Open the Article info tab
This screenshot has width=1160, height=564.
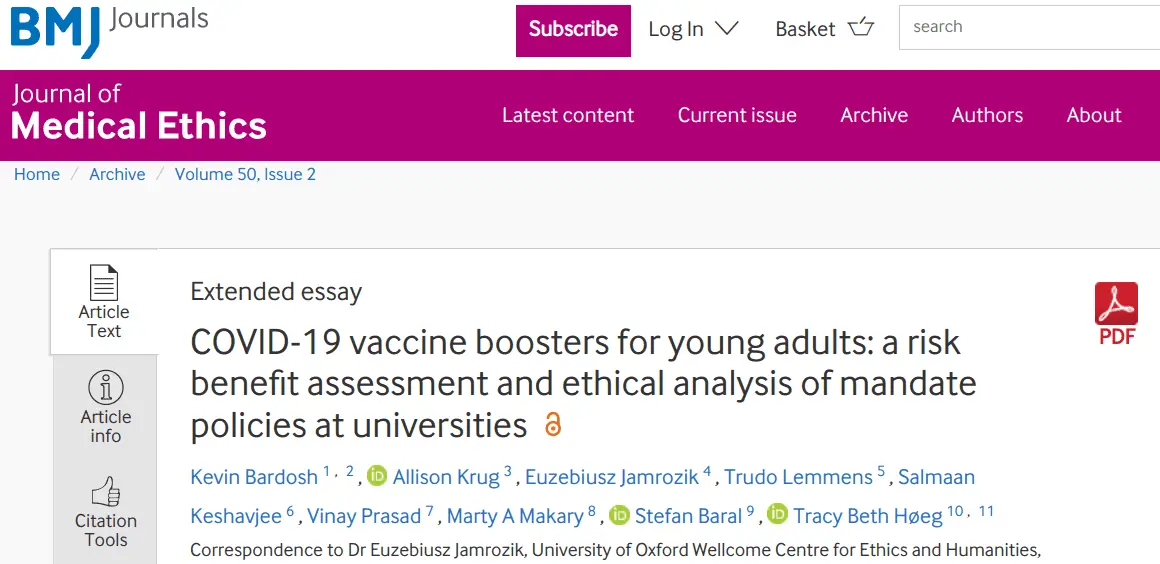105,407
